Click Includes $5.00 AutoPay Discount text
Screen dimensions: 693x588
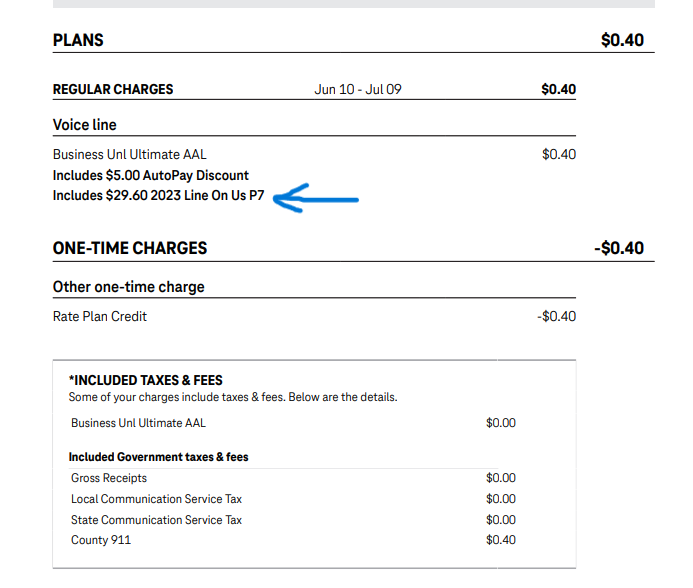point(151,176)
